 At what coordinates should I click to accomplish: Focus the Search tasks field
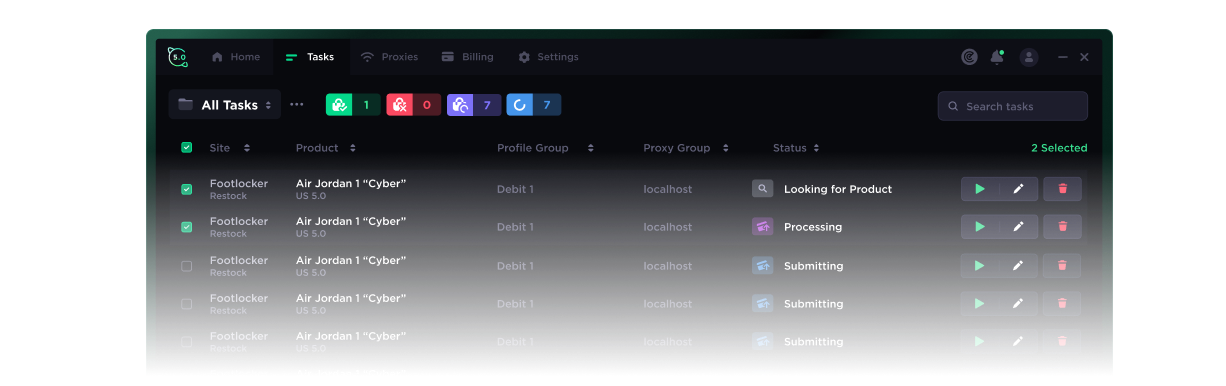click(1012, 106)
